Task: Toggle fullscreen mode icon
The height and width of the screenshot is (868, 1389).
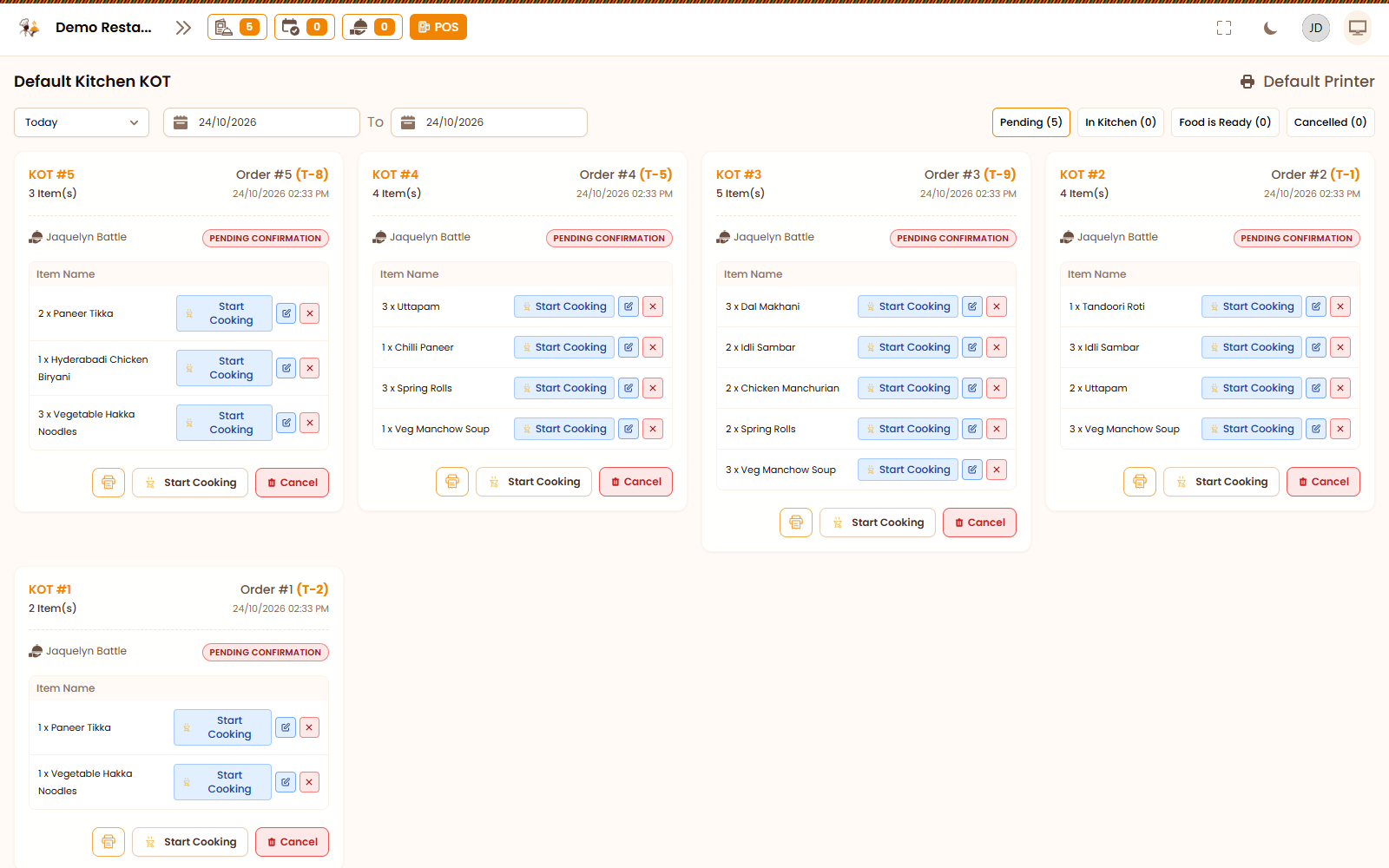Action: 1224,28
